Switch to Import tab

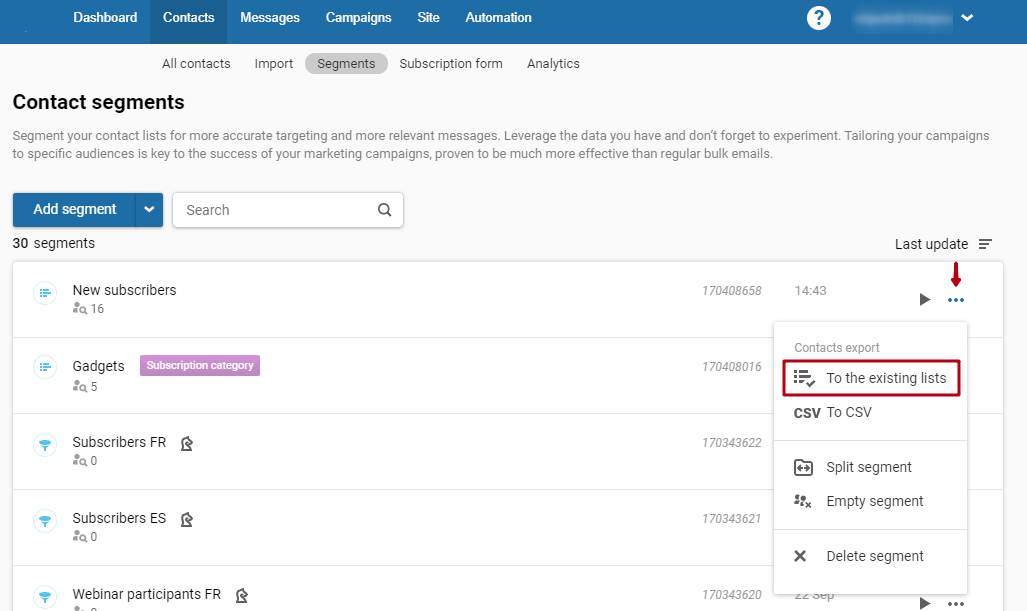[274, 64]
